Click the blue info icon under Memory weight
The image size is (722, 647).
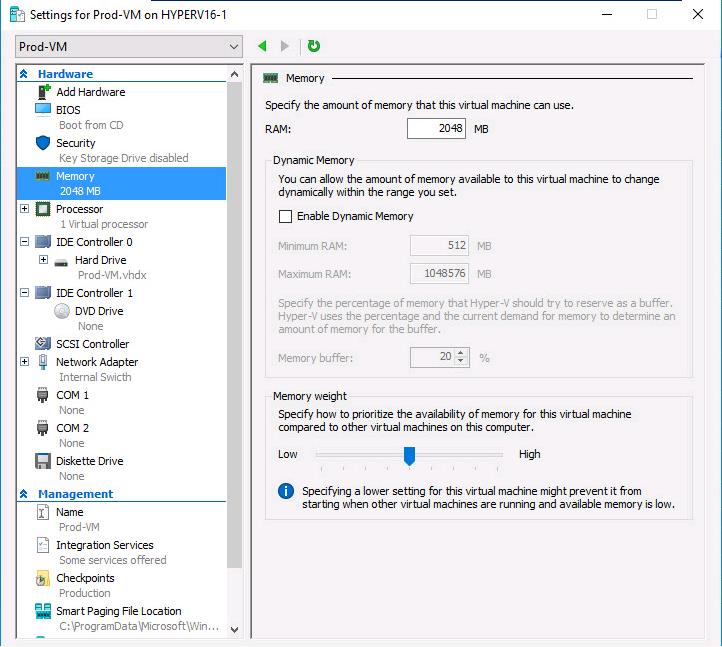tap(286, 491)
